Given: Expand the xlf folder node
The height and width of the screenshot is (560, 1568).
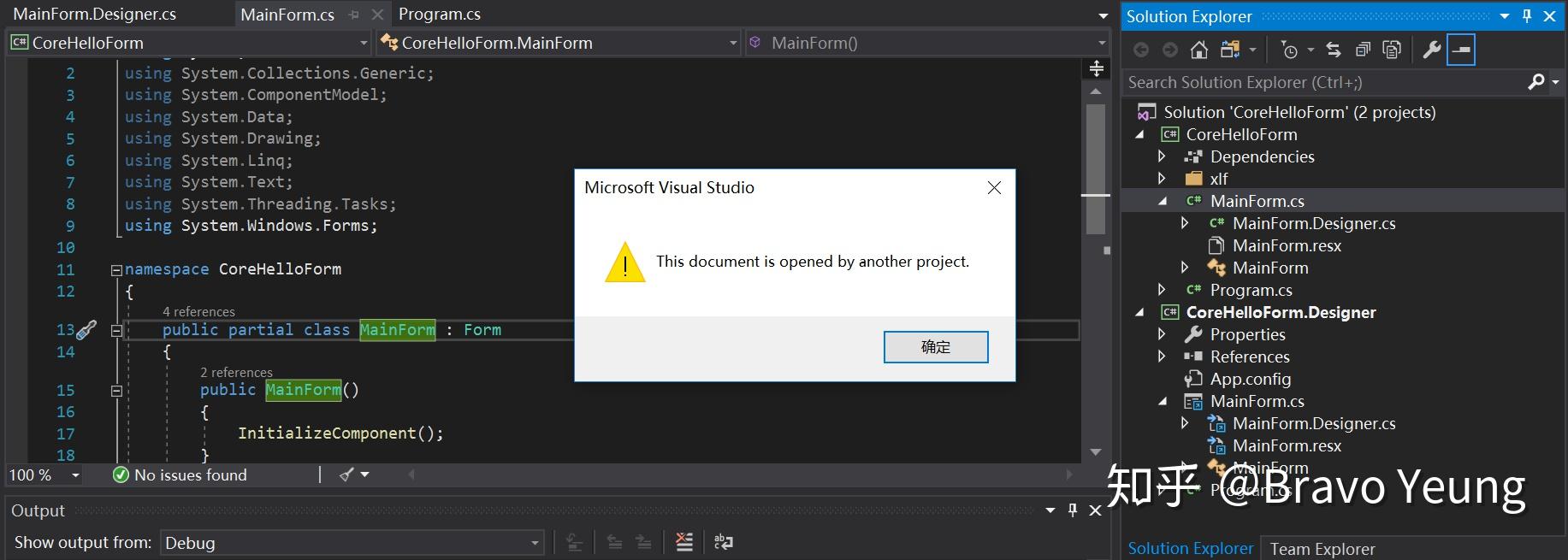Looking at the screenshot, I should (1162, 179).
